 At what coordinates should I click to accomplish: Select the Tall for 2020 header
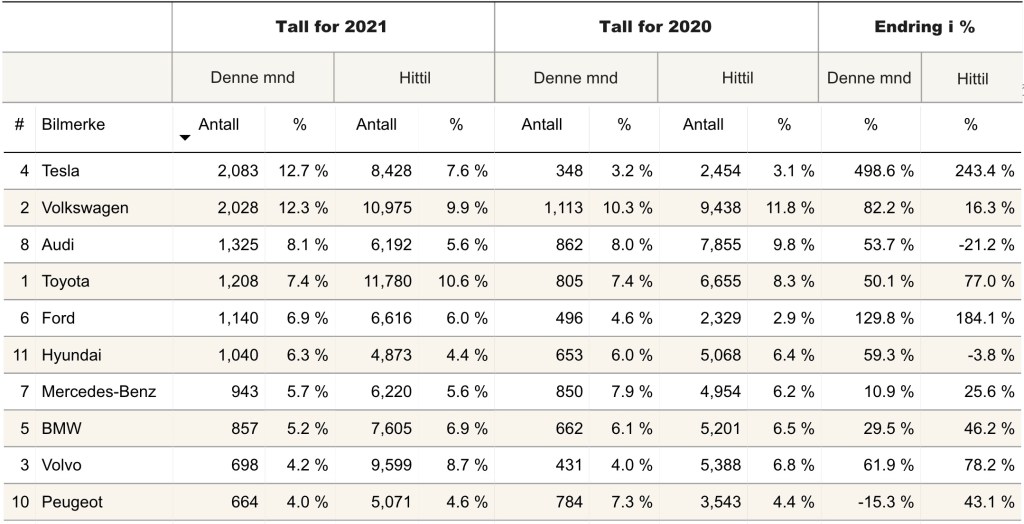(655, 27)
